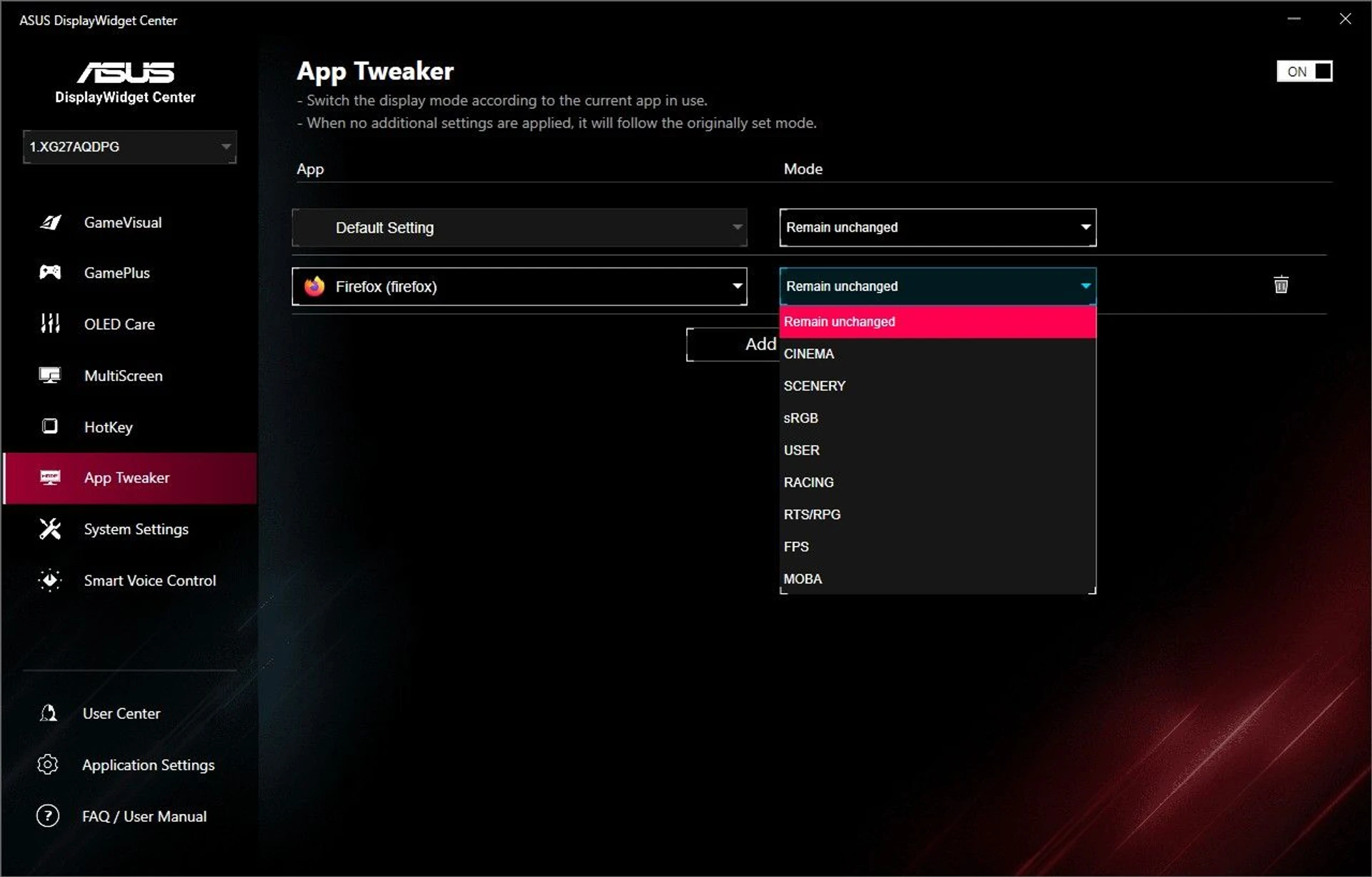Open the GamePlus section
This screenshot has width=1372, height=877.
[130, 272]
